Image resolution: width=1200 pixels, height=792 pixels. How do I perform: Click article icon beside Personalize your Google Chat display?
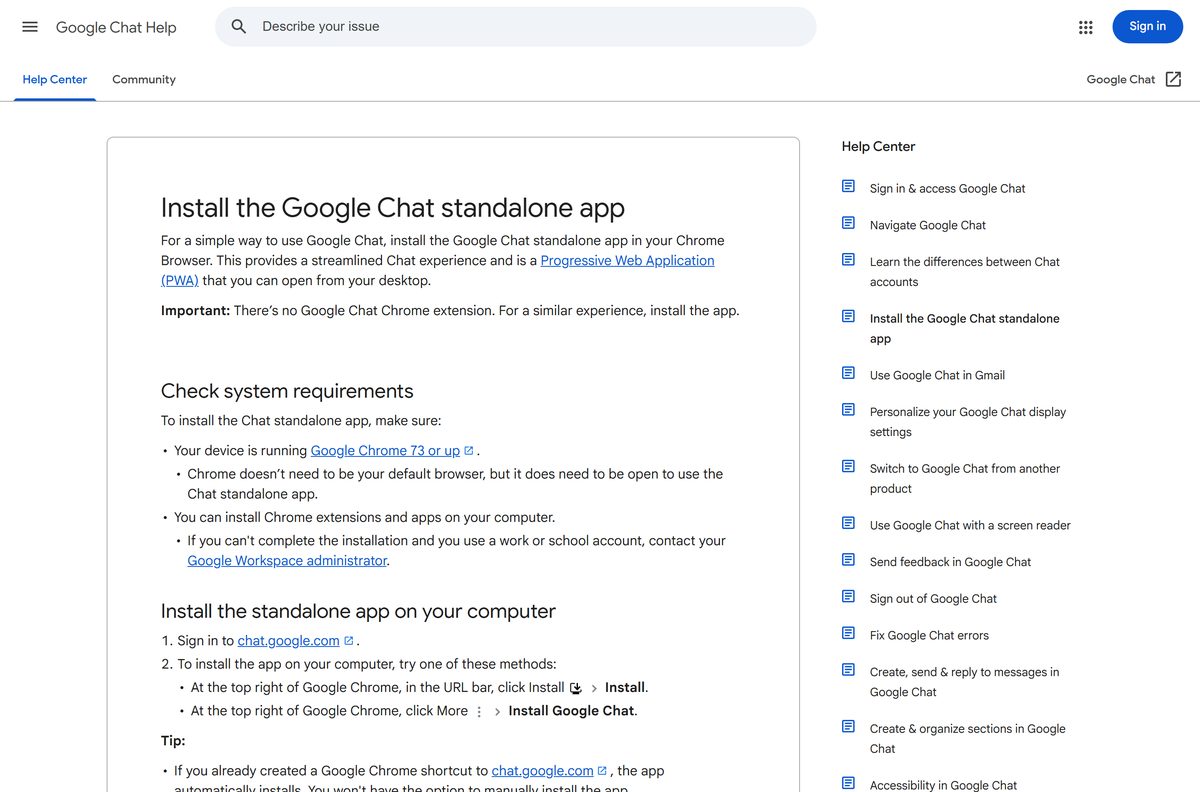click(848, 410)
